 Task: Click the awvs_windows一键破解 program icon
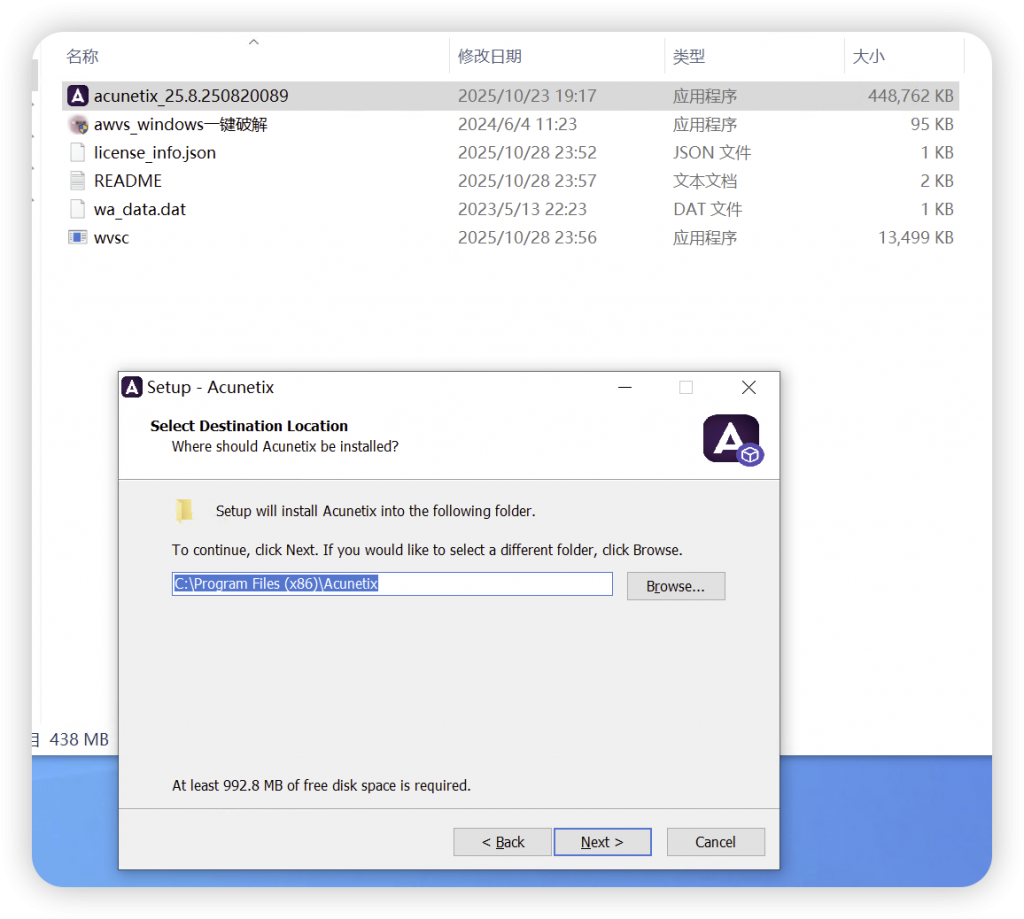point(78,124)
